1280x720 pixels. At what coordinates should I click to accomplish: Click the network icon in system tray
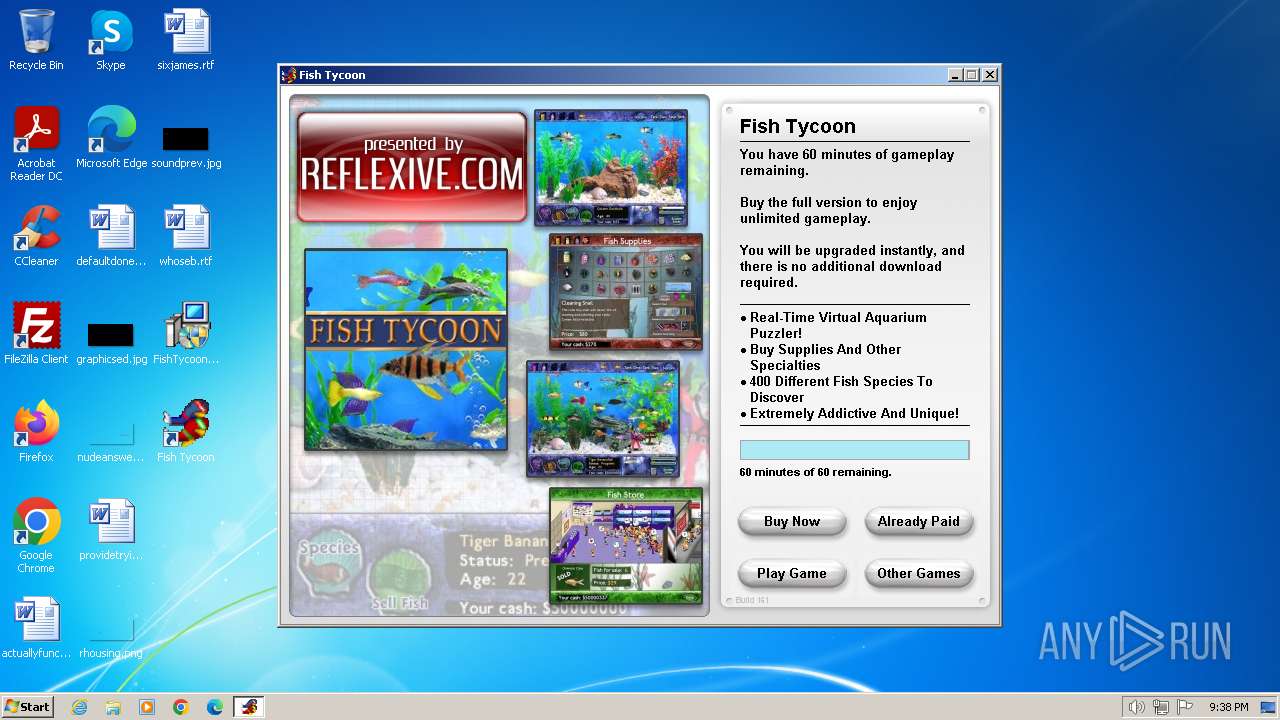(x=1160, y=707)
